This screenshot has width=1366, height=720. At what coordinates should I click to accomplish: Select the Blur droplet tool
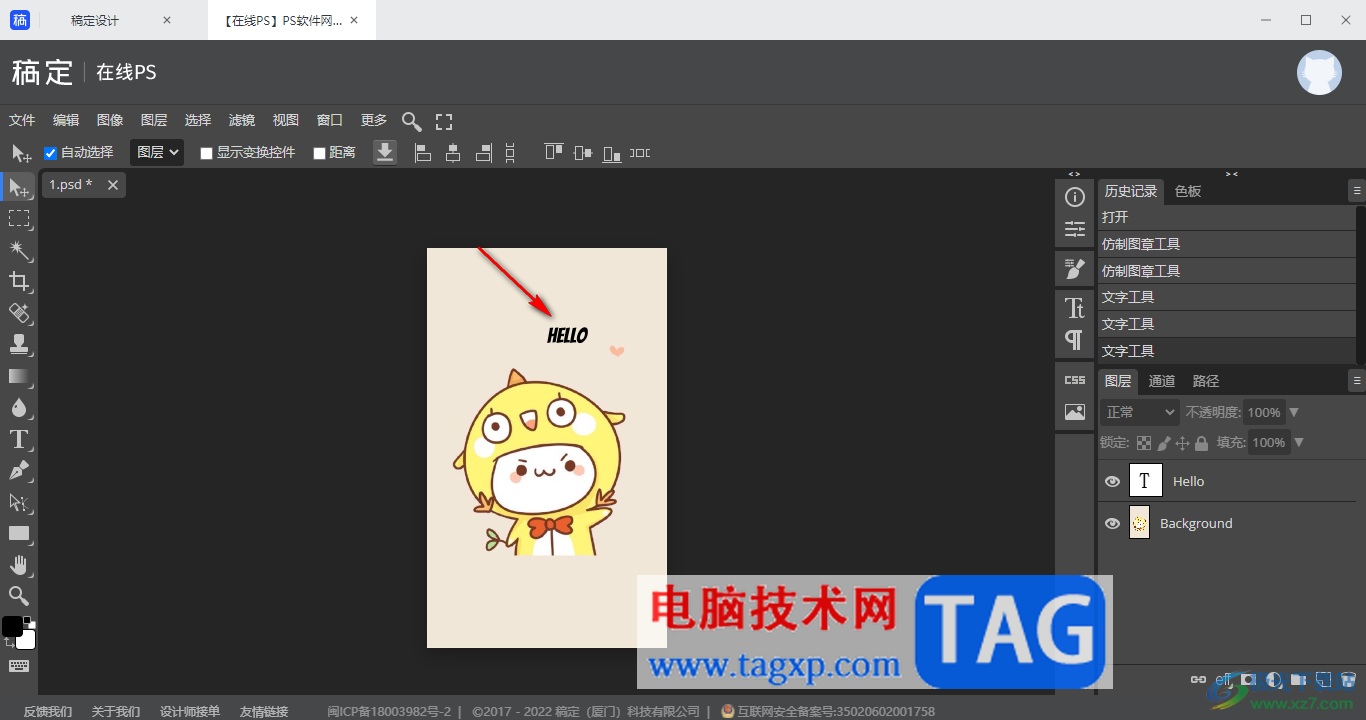coord(19,407)
